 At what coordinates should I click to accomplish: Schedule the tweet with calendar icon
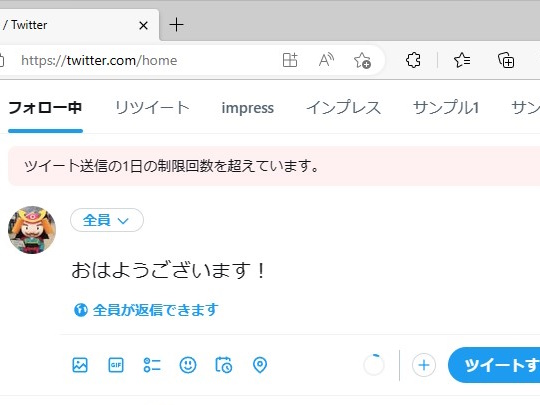point(224,365)
